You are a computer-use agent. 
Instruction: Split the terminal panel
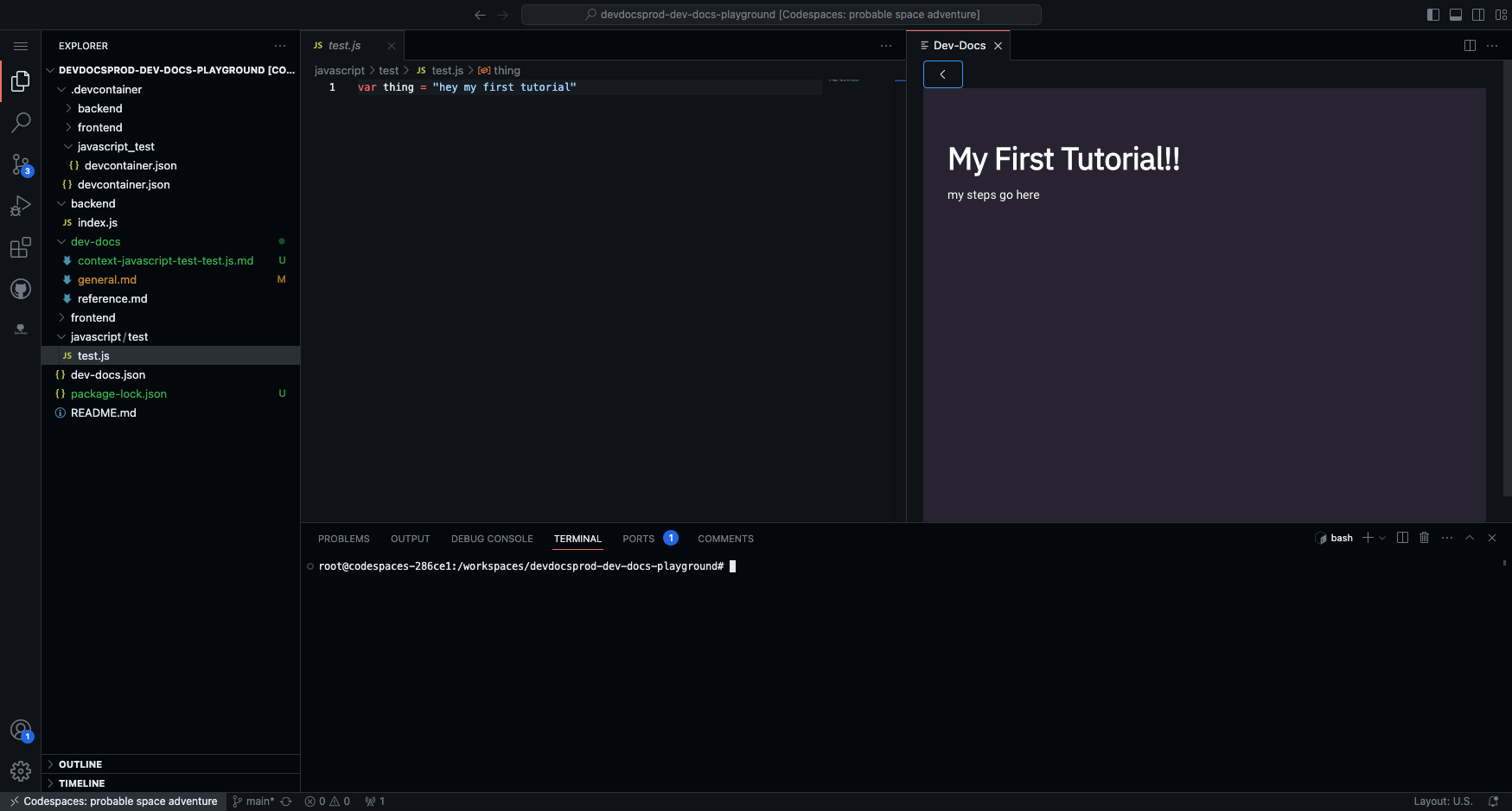[1402, 538]
